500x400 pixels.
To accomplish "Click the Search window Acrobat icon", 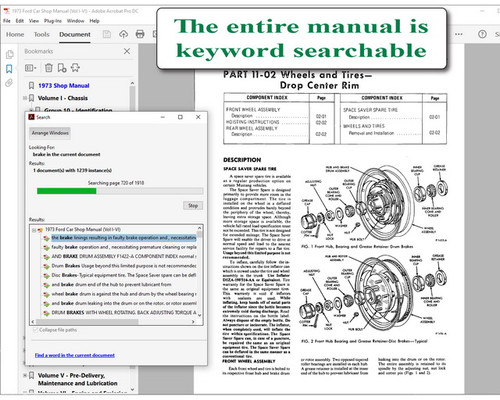I will (x=32, y=117).
